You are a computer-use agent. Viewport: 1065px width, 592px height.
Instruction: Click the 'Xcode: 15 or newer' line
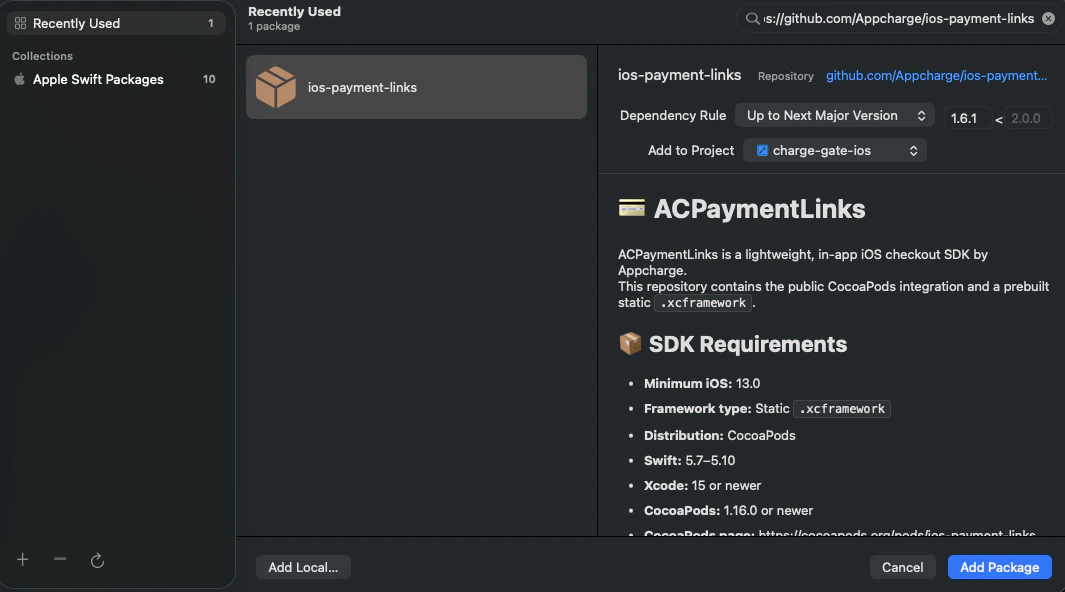702,485
